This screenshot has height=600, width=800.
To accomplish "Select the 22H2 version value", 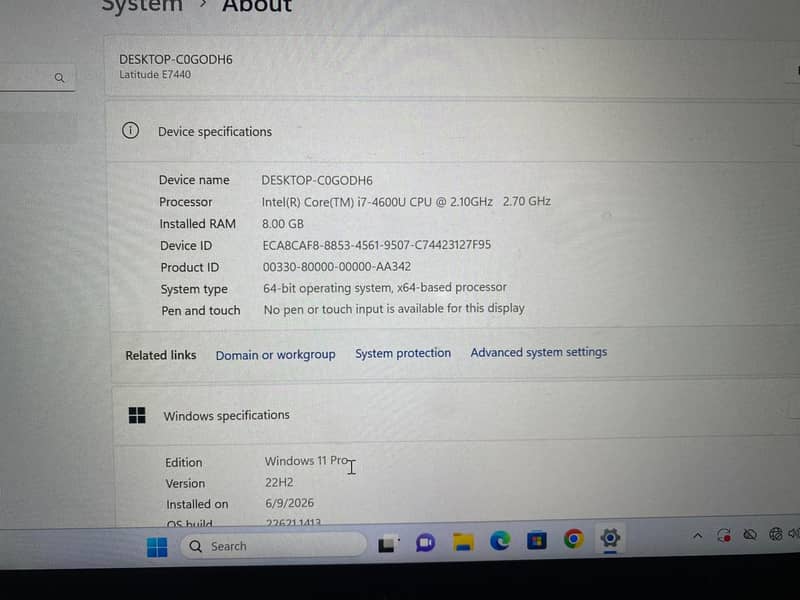I will [279, 482].
